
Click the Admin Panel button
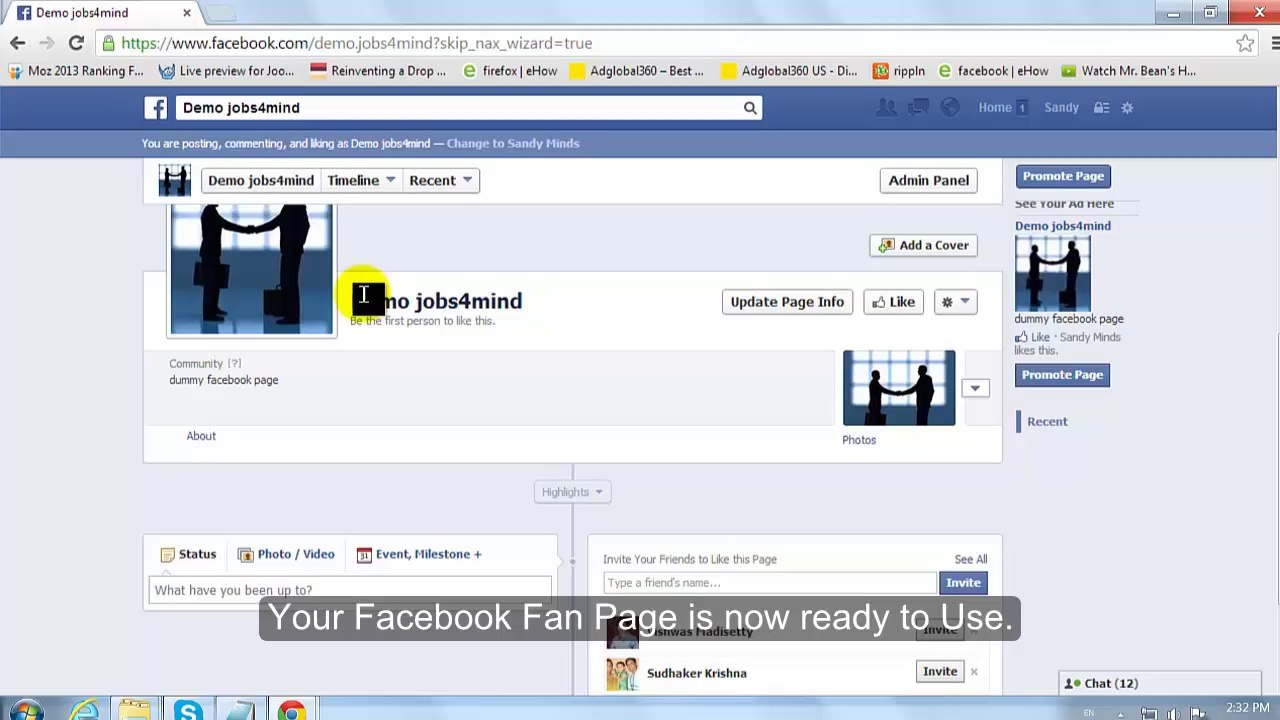coord(929,180)
